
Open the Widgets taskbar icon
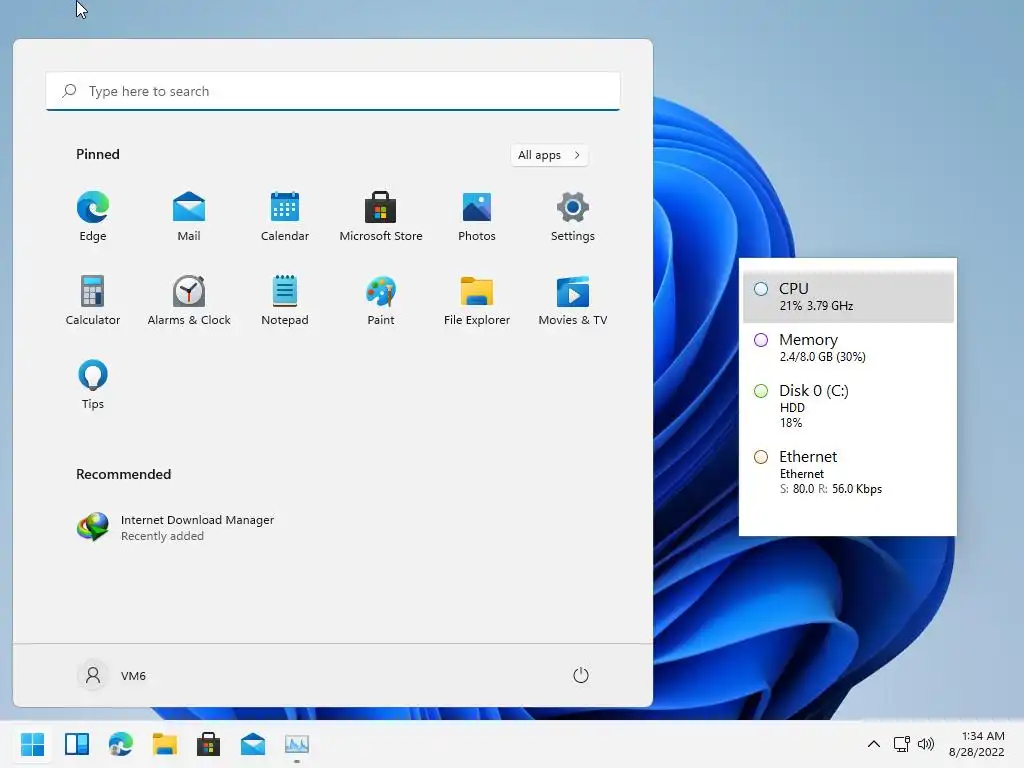[x=76, y=744]
